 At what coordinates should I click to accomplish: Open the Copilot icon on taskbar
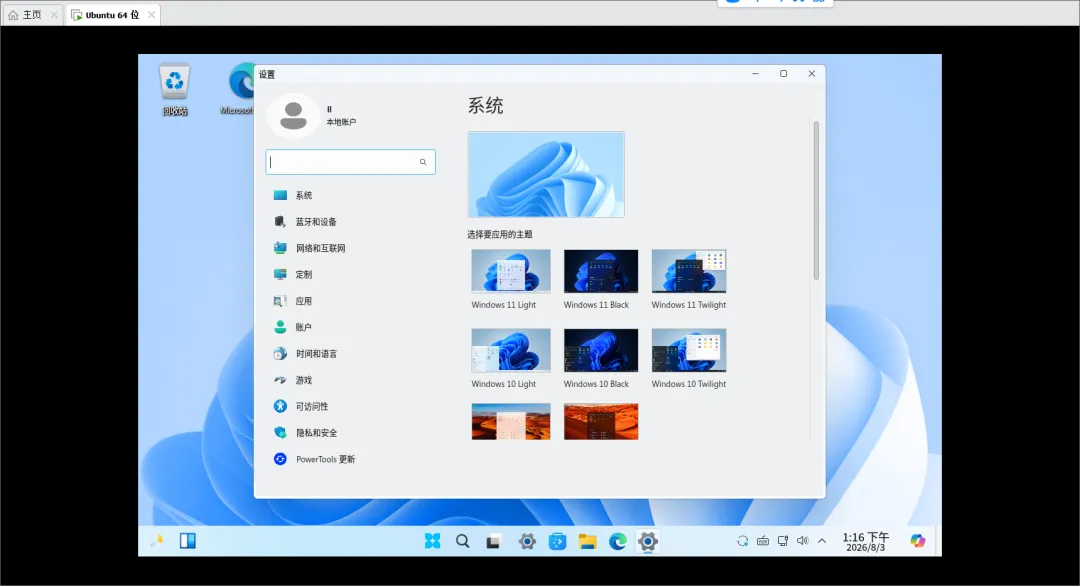tap(917, 541)
